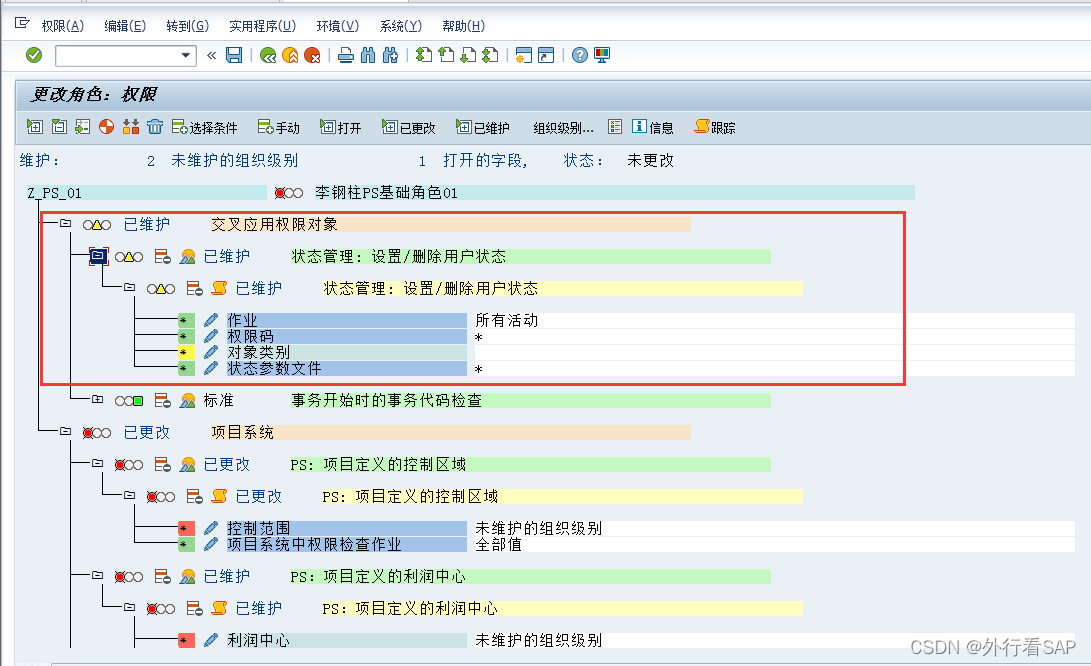Click deactivate icon on 事务开始时的事务代码检查 row
1091x666 pixels.
point(163,400)
